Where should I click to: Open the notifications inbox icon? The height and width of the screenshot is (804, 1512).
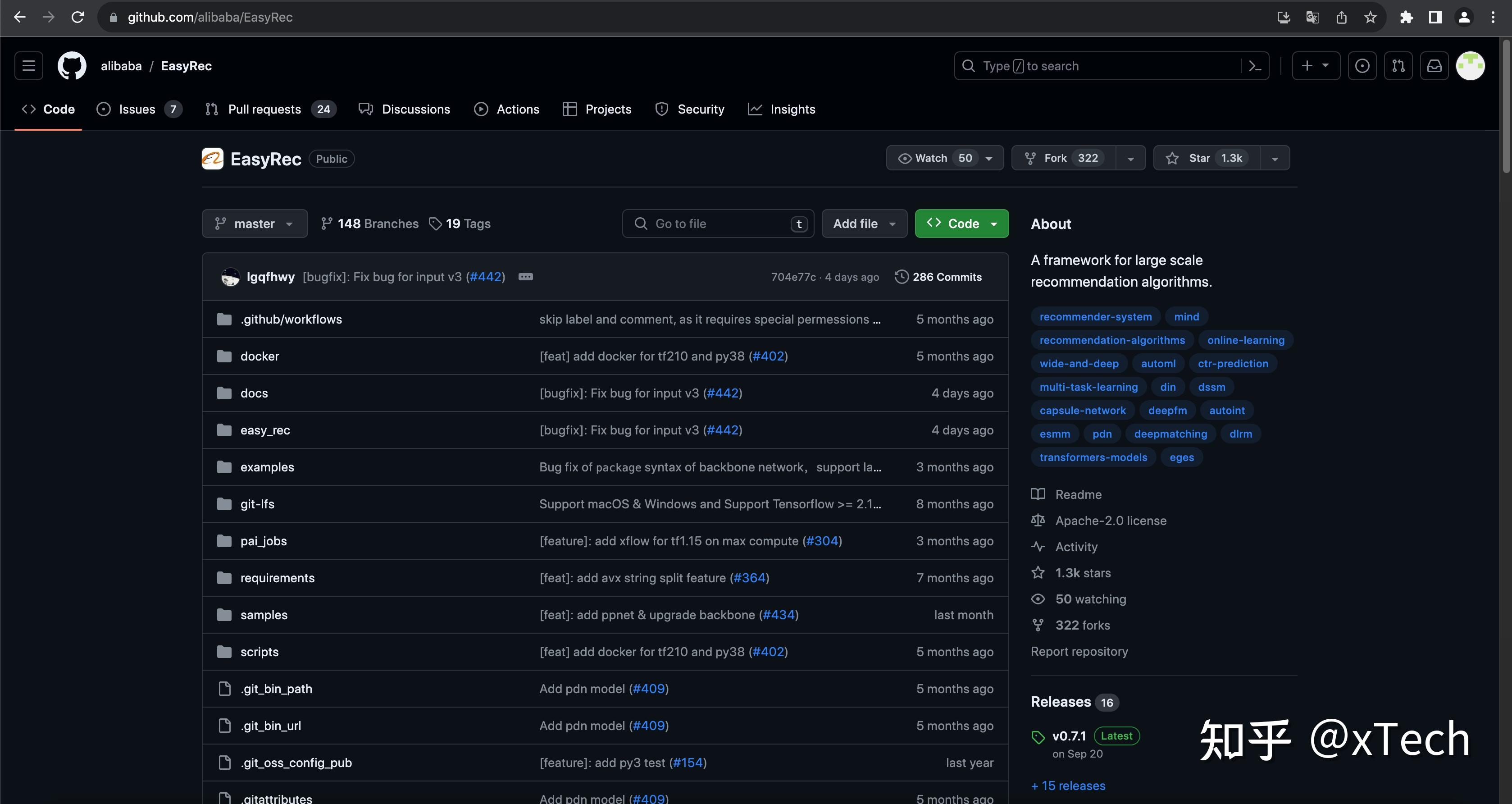pyautogui.click(x=1434, y=66)
